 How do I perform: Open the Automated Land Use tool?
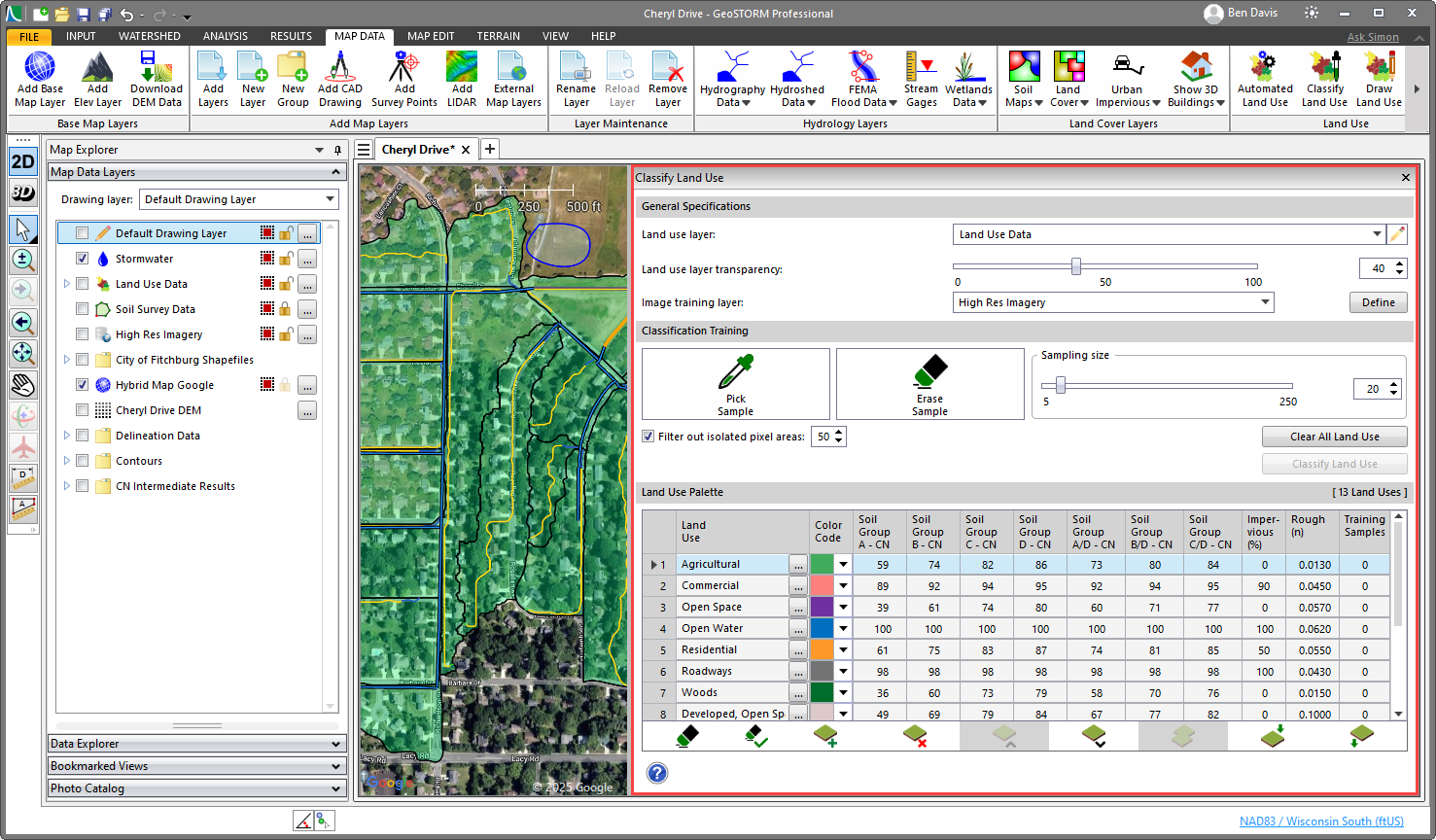[x=1265, y=78]
